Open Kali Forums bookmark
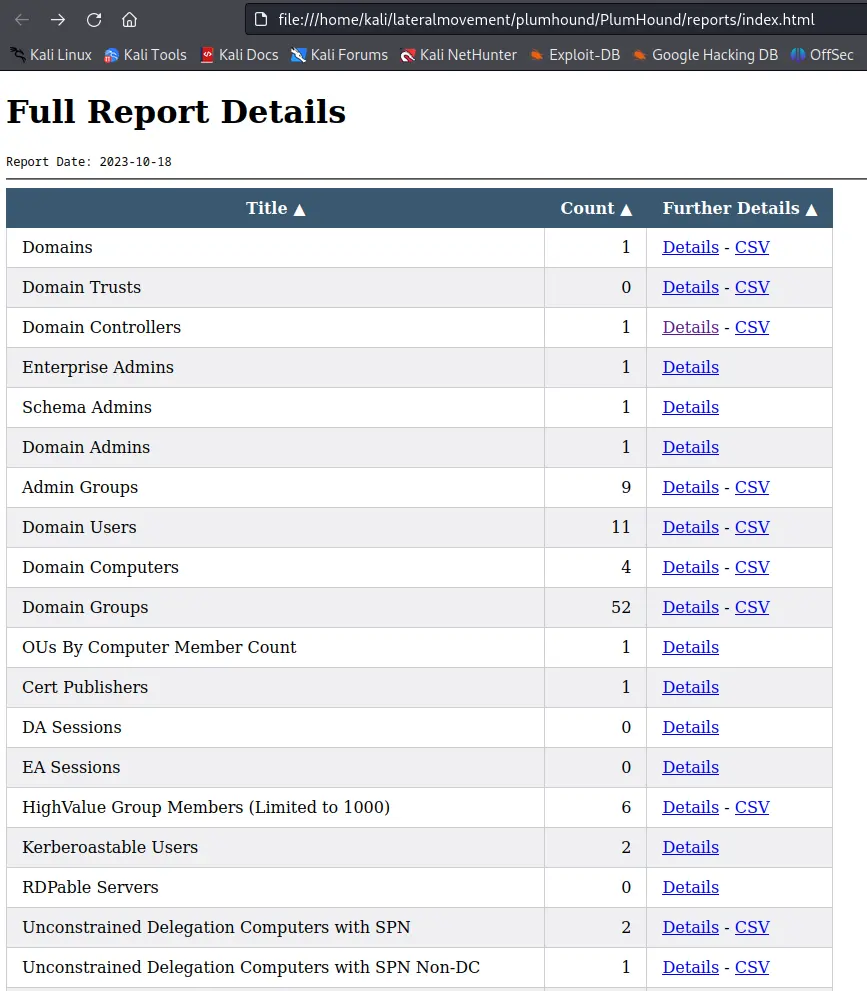Viewport: 867px width, 991px height. [x=339, y=55]
